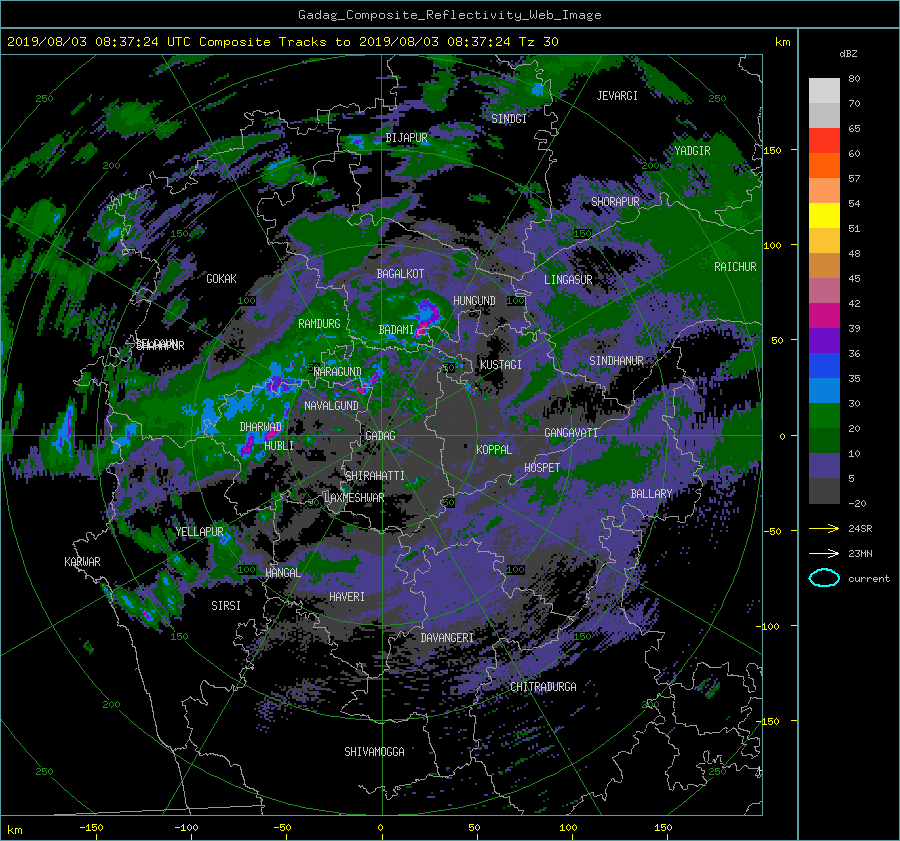Click the DHARWAD city label
Viewport: 900px width, 841px height.
coord(261,427)
